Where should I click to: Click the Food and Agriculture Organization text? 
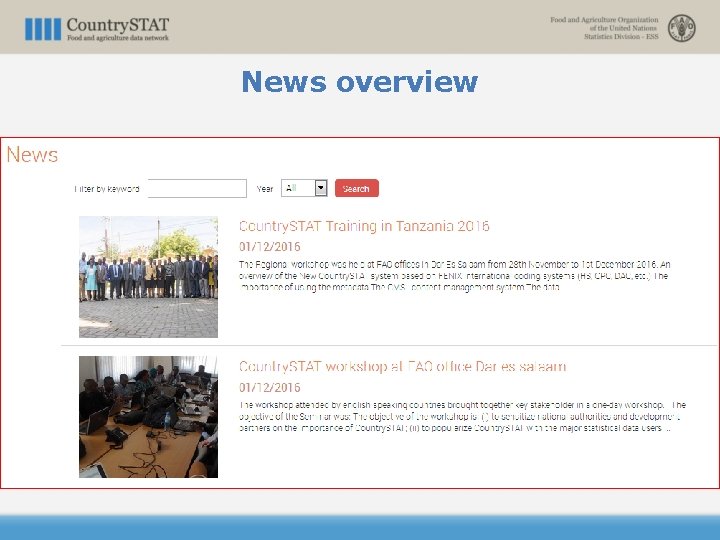click(x=604, y=28)
